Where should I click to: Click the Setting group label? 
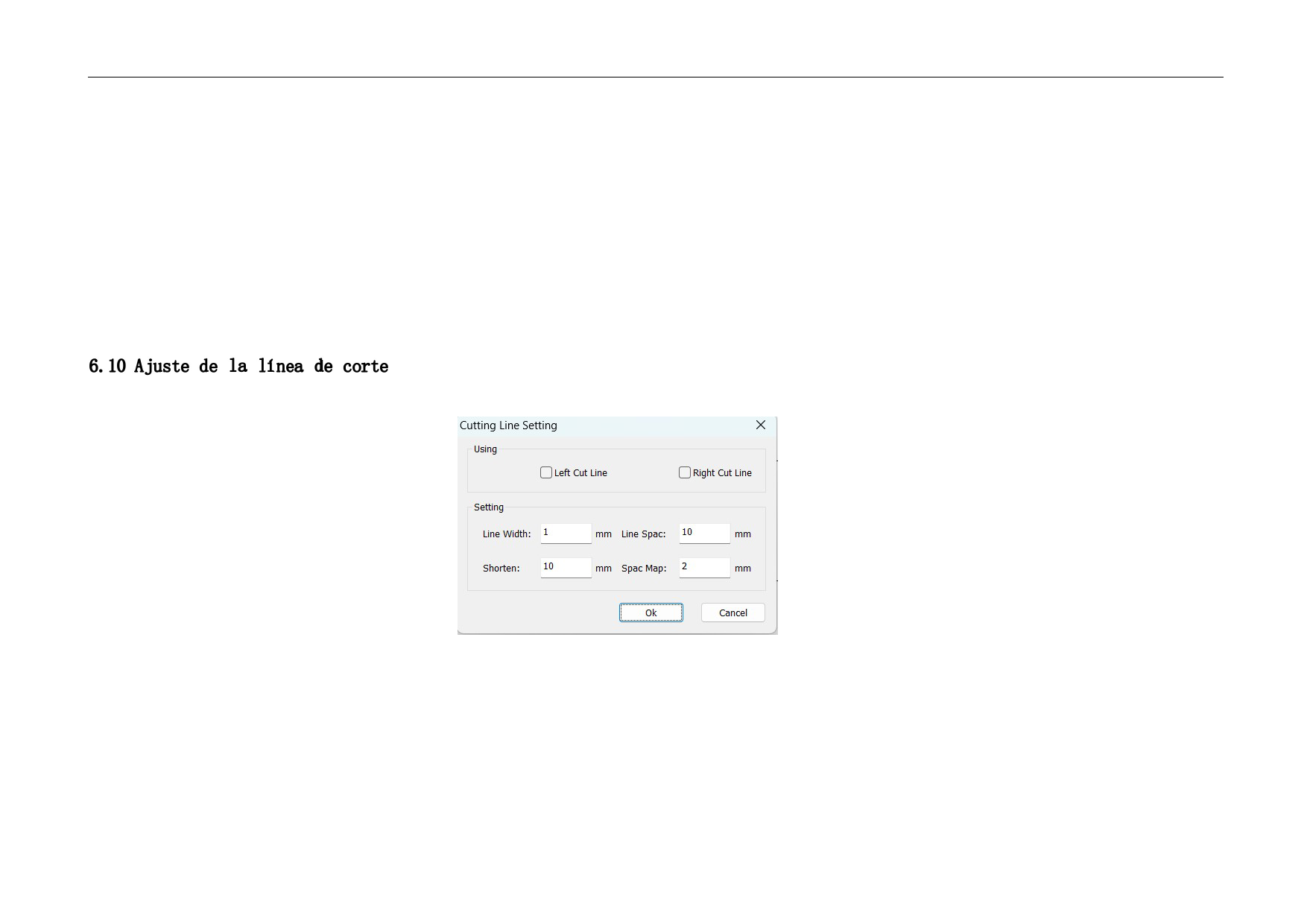coord(489,507)
